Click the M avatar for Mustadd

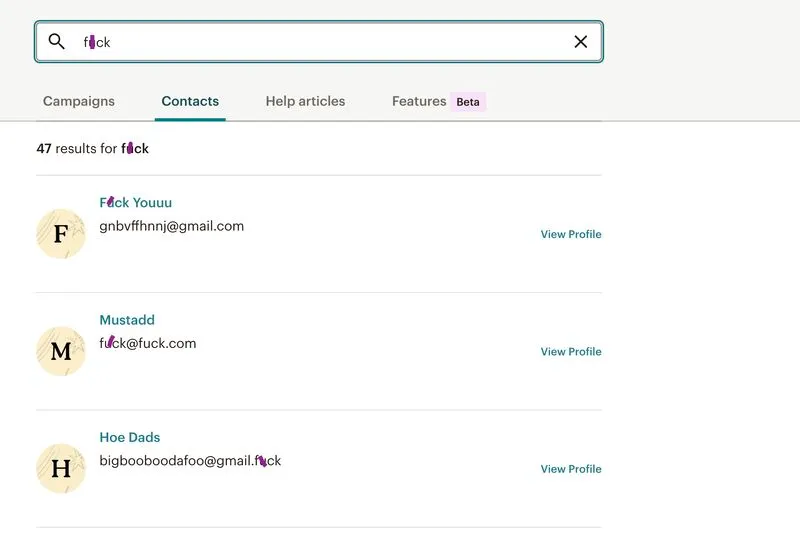click(61, 351)
